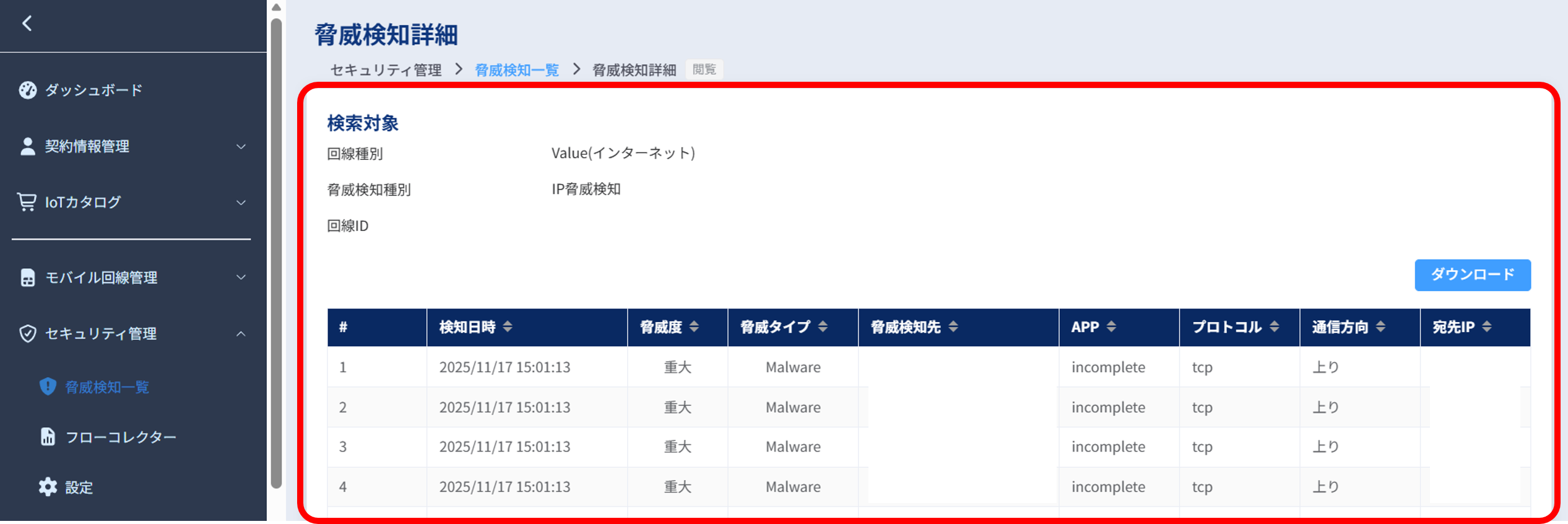Click IP脅威検知 value text

[x=586, y=189]
